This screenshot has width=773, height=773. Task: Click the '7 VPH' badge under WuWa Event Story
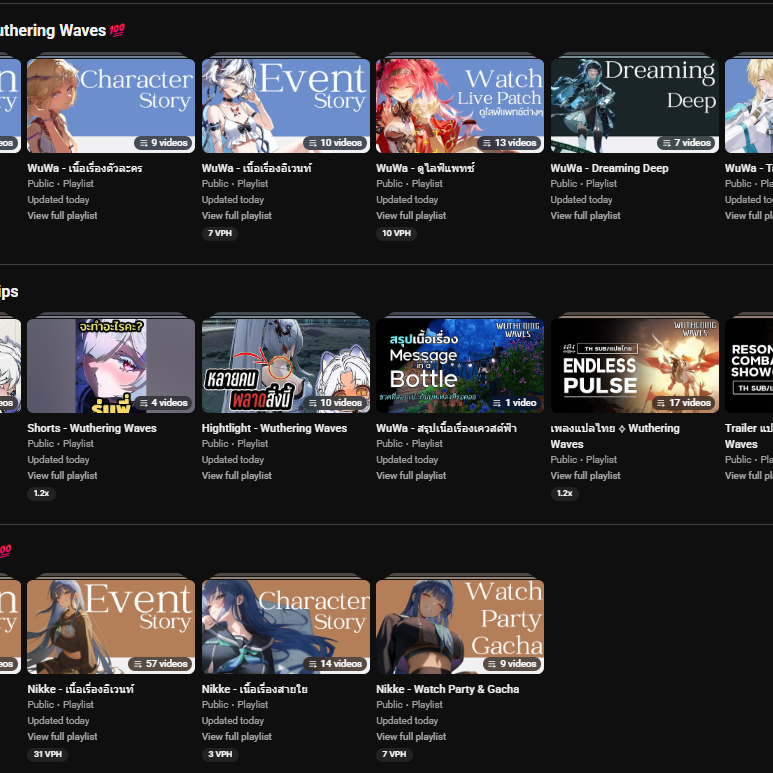pyautogui.click(x=220, y=233)
